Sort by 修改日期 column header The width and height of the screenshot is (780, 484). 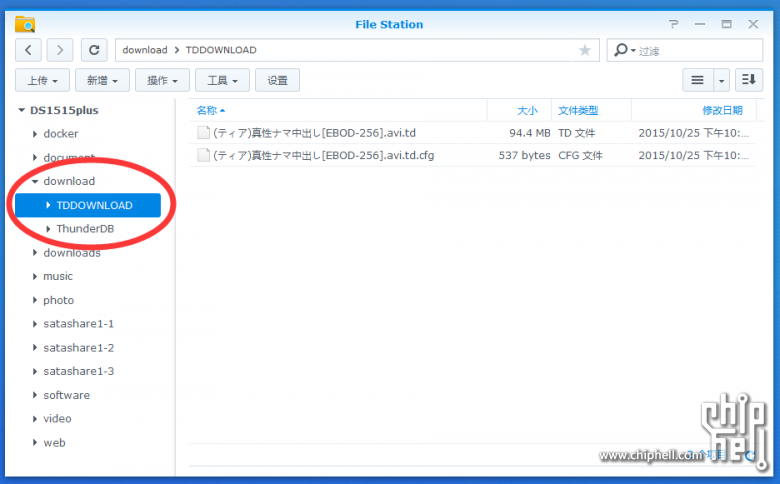point(722,110)
